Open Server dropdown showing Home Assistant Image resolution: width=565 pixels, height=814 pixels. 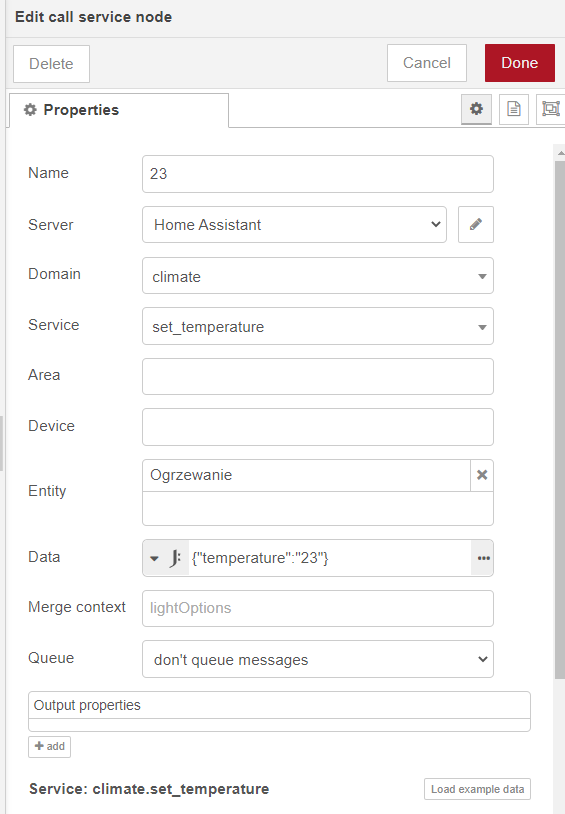pyautogui.click(x=294, y=224)
